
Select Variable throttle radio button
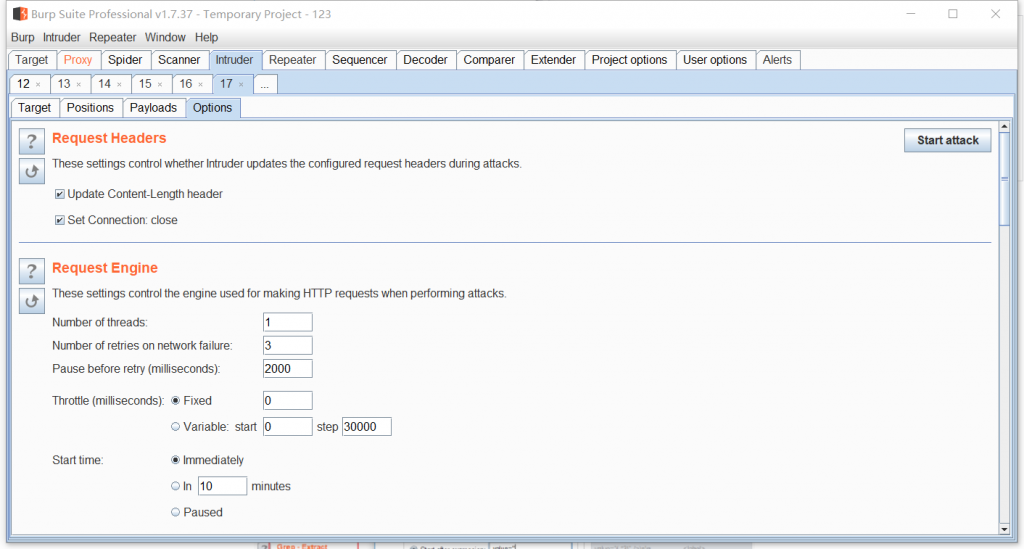click(x=176, y=427)
